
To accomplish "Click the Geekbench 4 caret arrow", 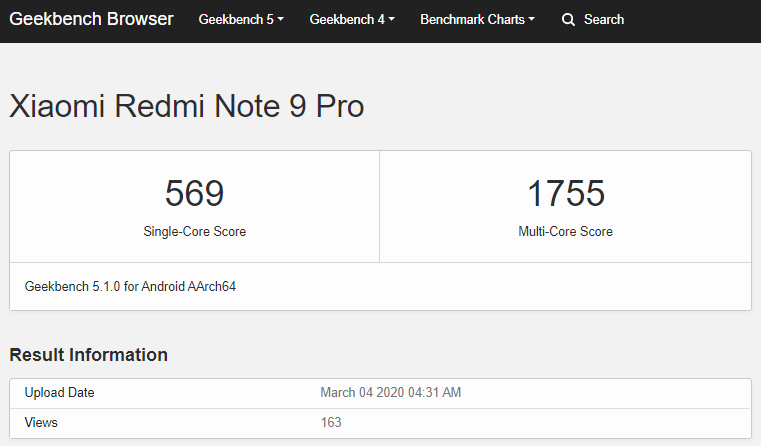I will coord(391,20).
